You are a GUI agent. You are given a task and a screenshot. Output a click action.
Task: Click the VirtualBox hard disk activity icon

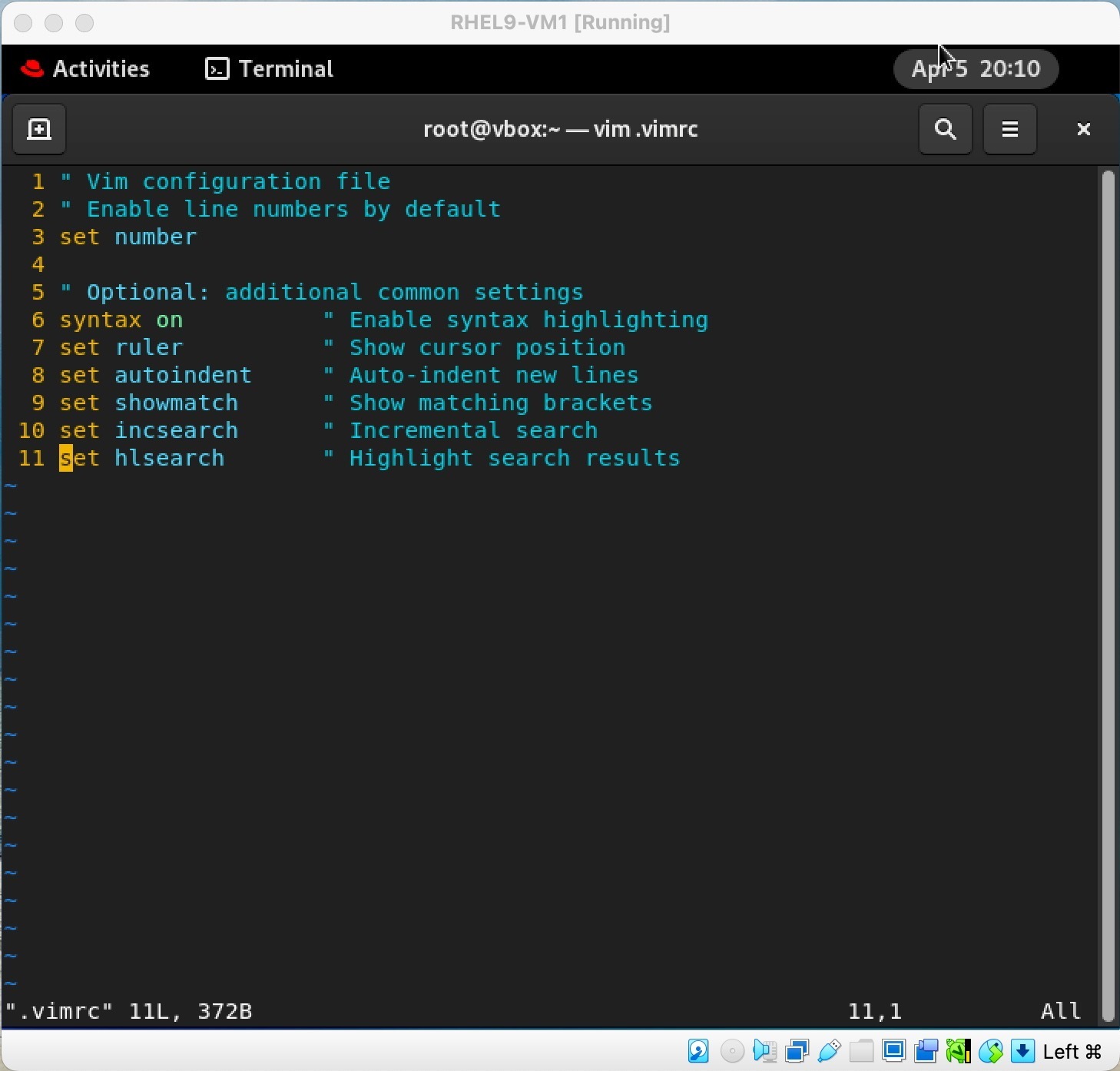tap(698, 1050)
